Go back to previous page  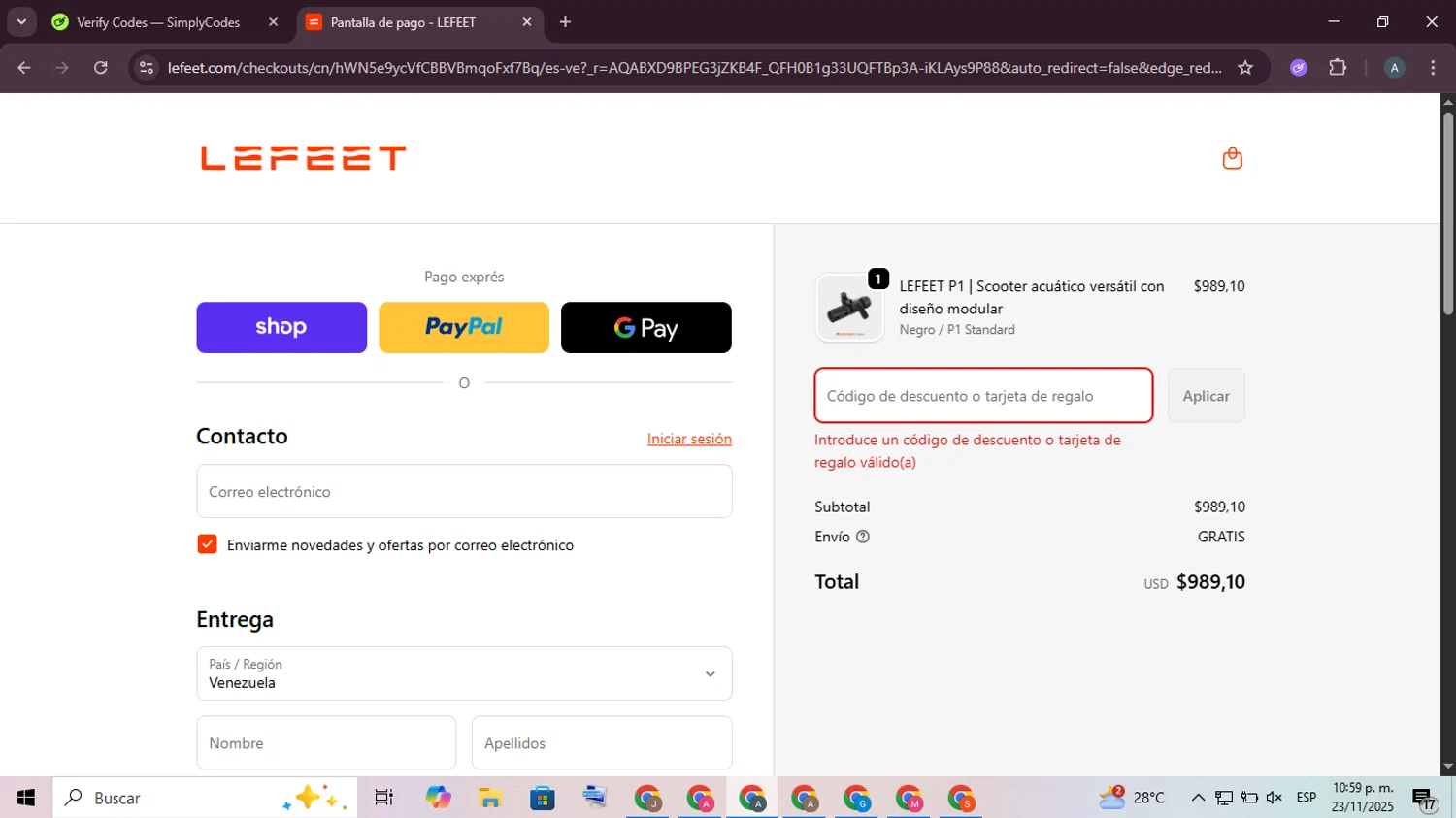24,68
